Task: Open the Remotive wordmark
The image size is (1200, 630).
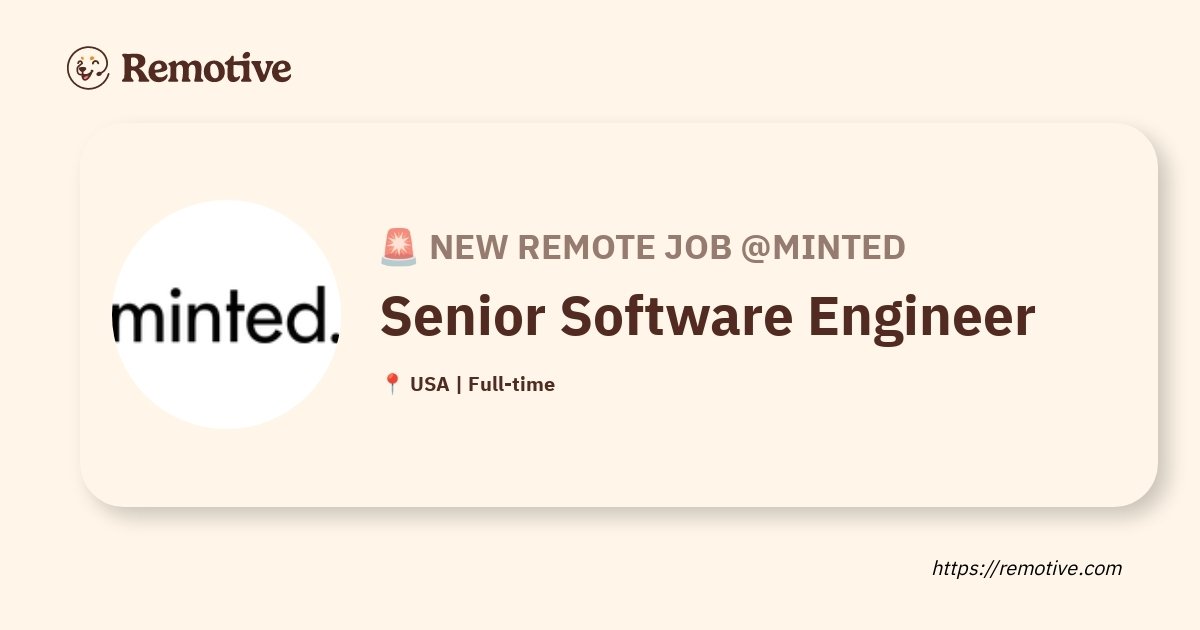Action: point(207,68)
